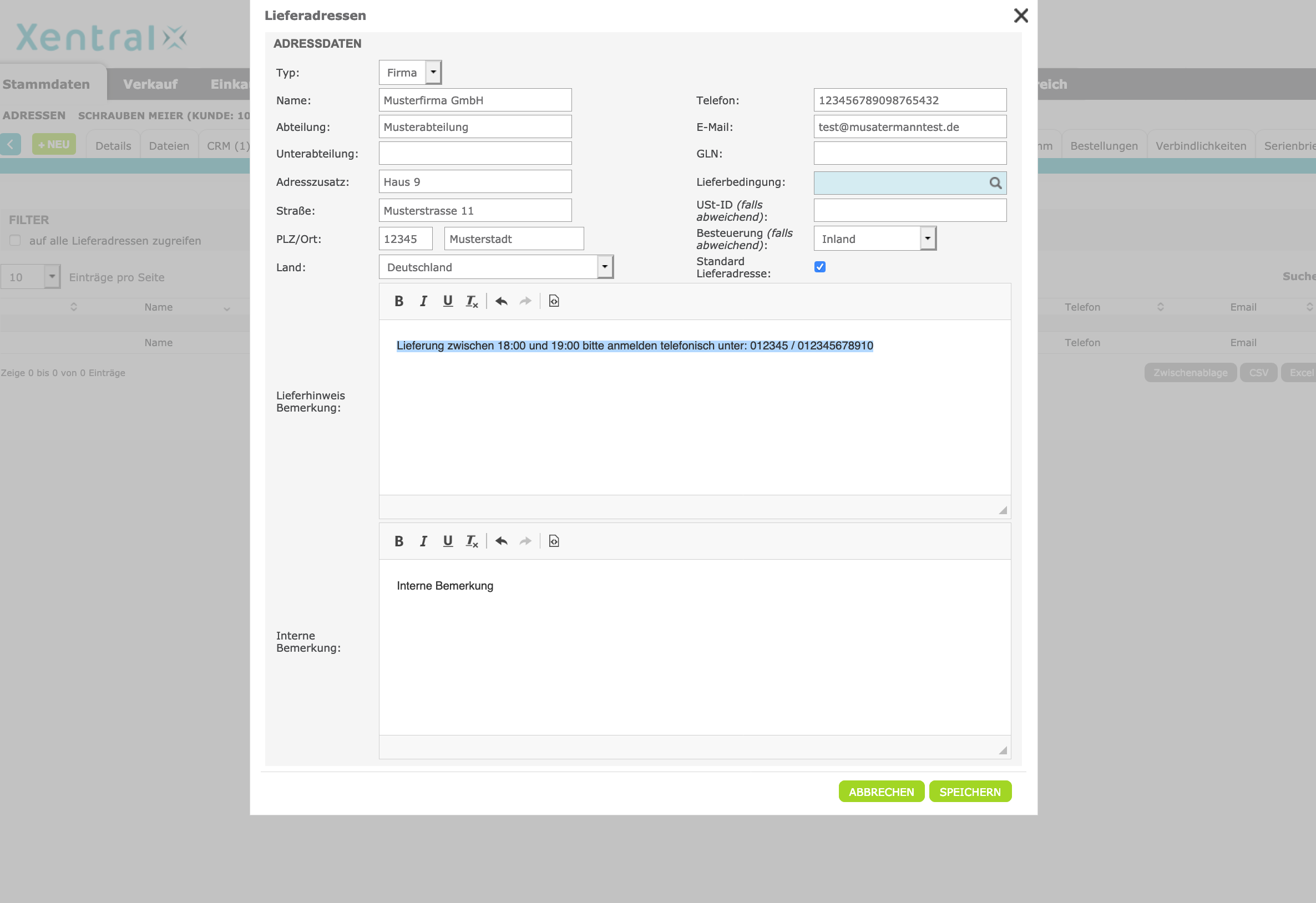Click the ABBRECHEN button
This screenshot has height=903, width=1316.
(x=880, y=792)
